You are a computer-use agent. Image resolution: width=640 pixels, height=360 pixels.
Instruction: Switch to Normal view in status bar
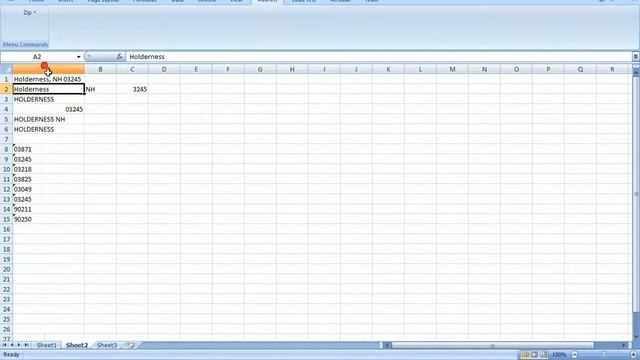[x=525, y=355]
